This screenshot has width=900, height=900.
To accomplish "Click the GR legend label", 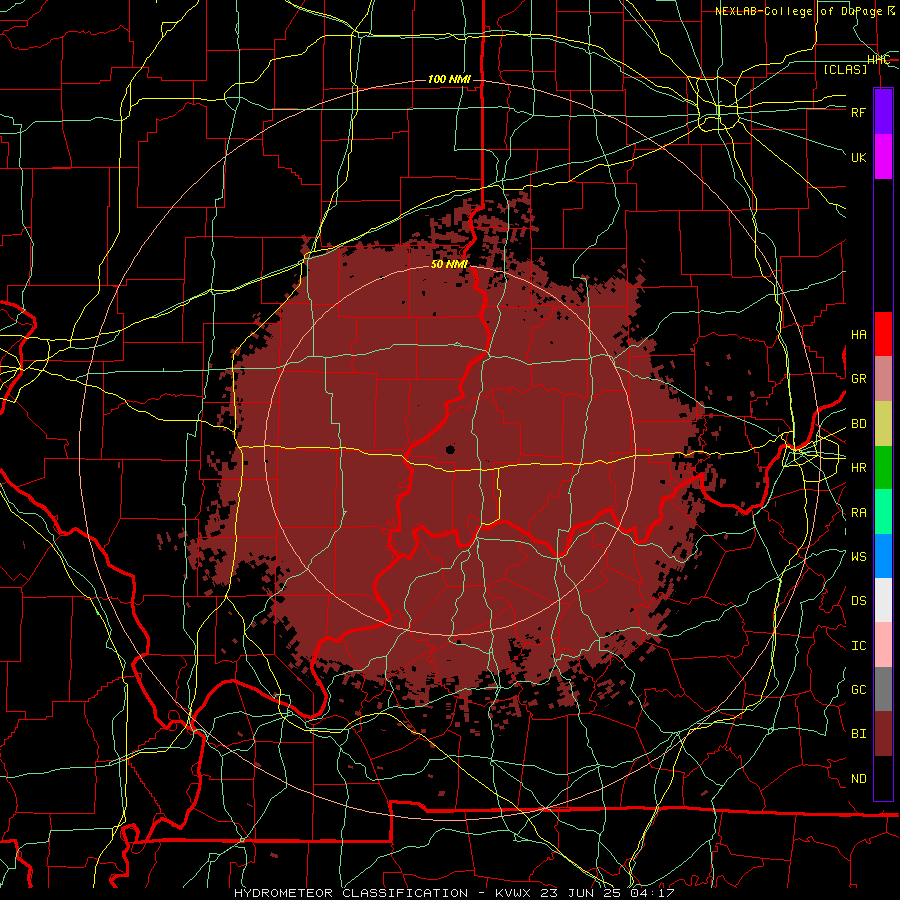I will (x=858, y=379).
